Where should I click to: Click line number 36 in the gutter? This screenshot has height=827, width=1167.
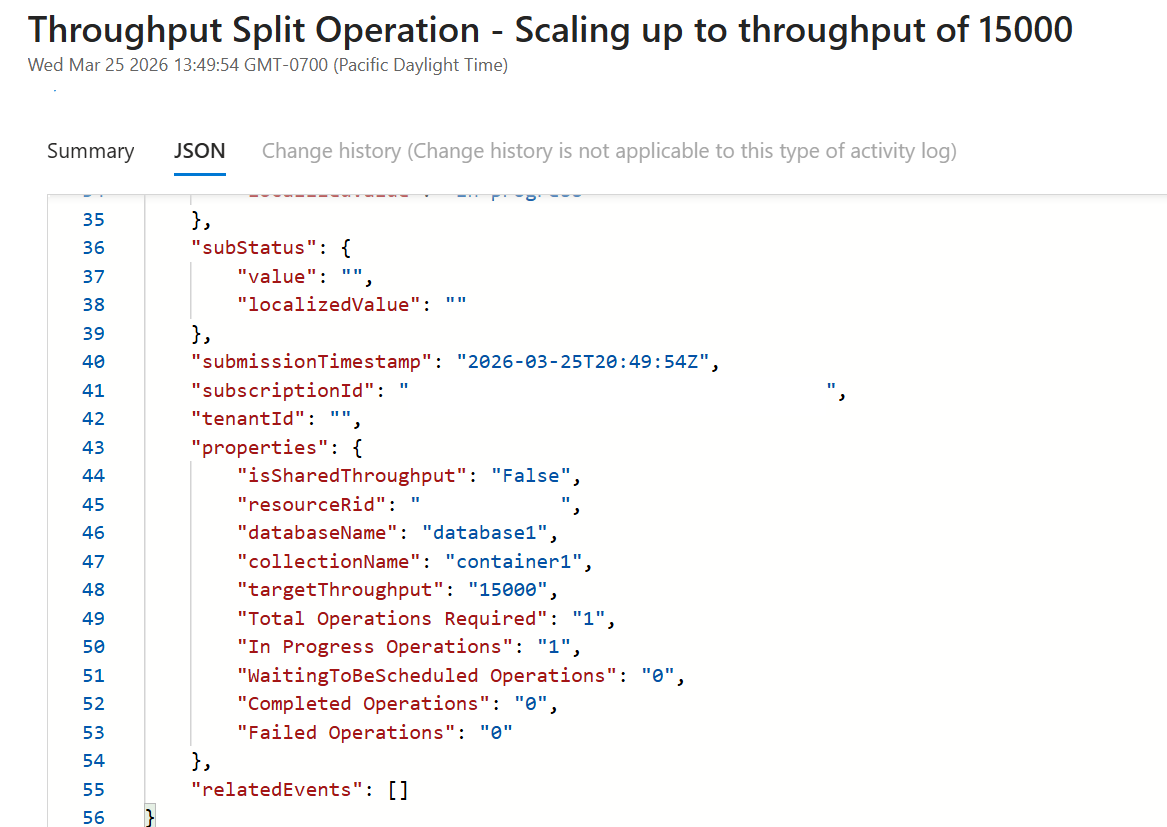coord(93,248)
